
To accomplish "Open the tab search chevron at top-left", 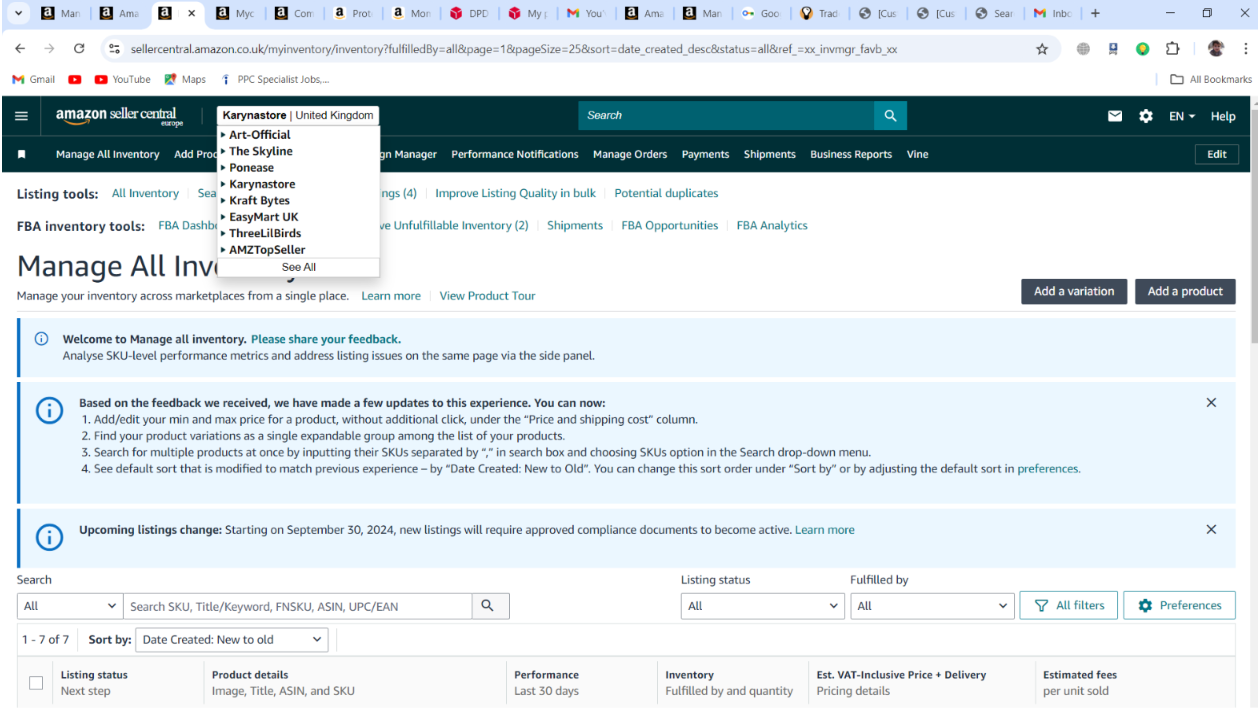I will 17,13.
